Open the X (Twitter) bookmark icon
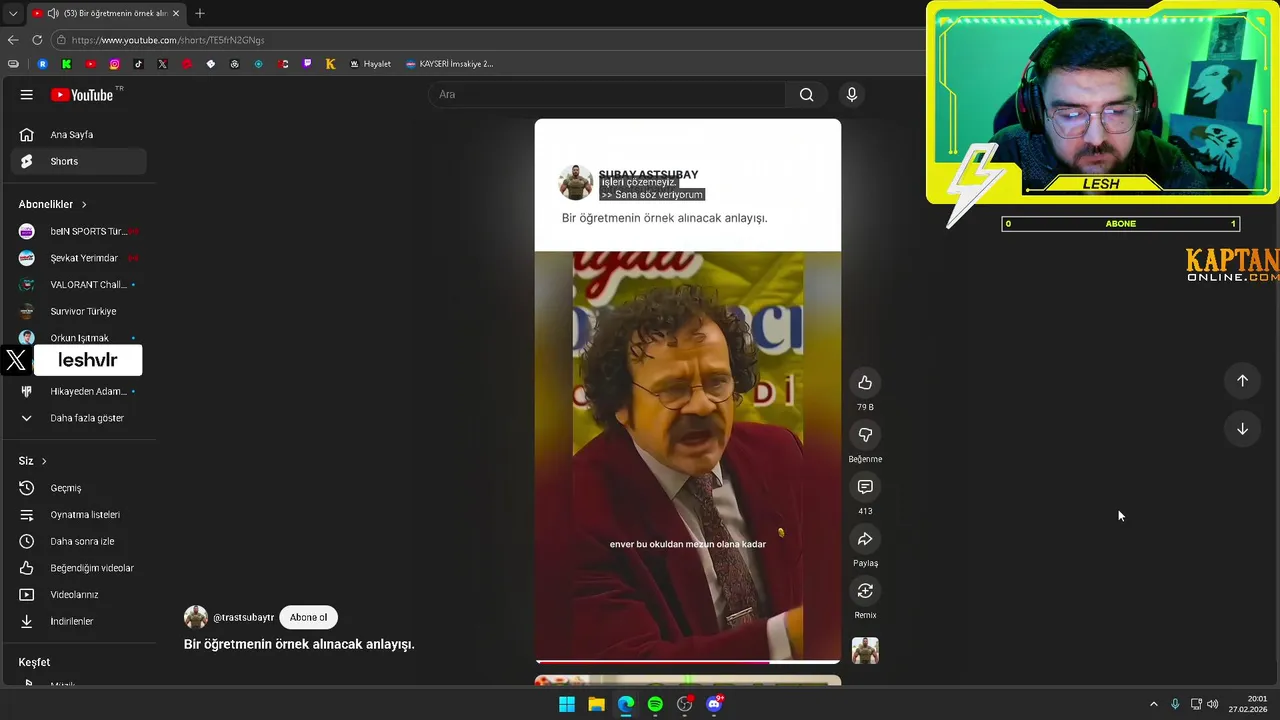 point(162,64)
